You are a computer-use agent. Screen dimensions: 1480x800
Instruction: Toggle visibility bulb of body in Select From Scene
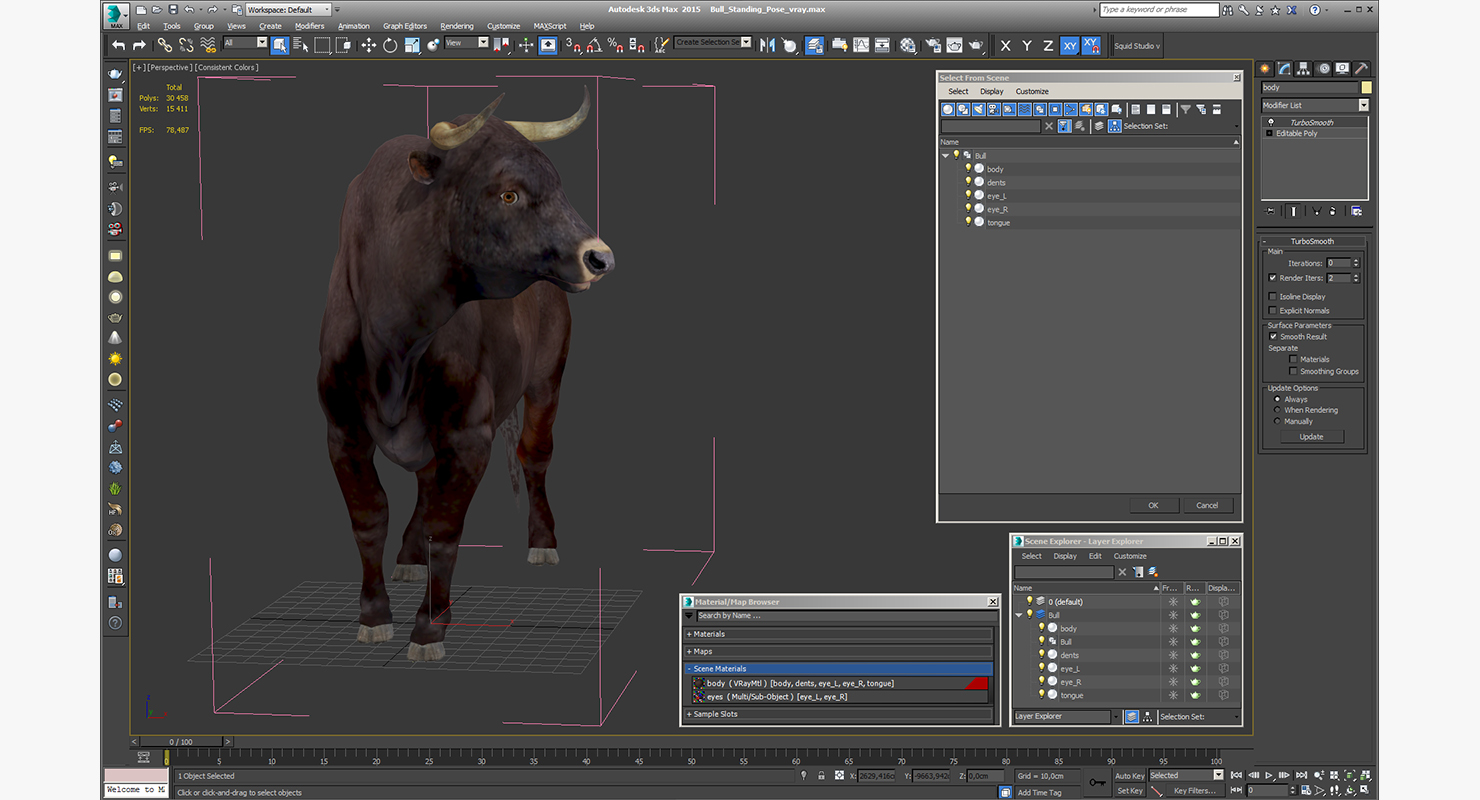pos(968,168)
